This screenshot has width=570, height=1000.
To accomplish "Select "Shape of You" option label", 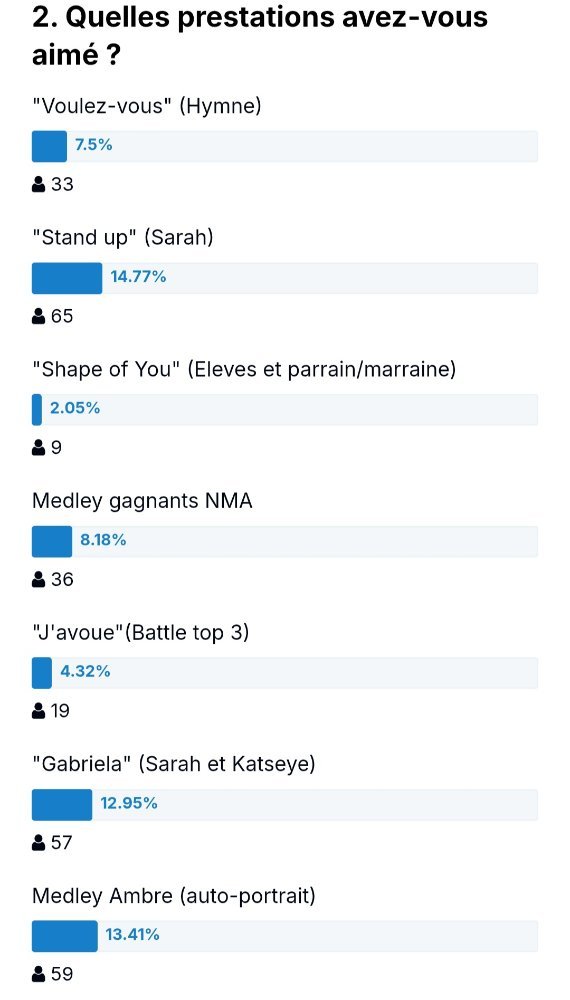I will pos(244,370).
